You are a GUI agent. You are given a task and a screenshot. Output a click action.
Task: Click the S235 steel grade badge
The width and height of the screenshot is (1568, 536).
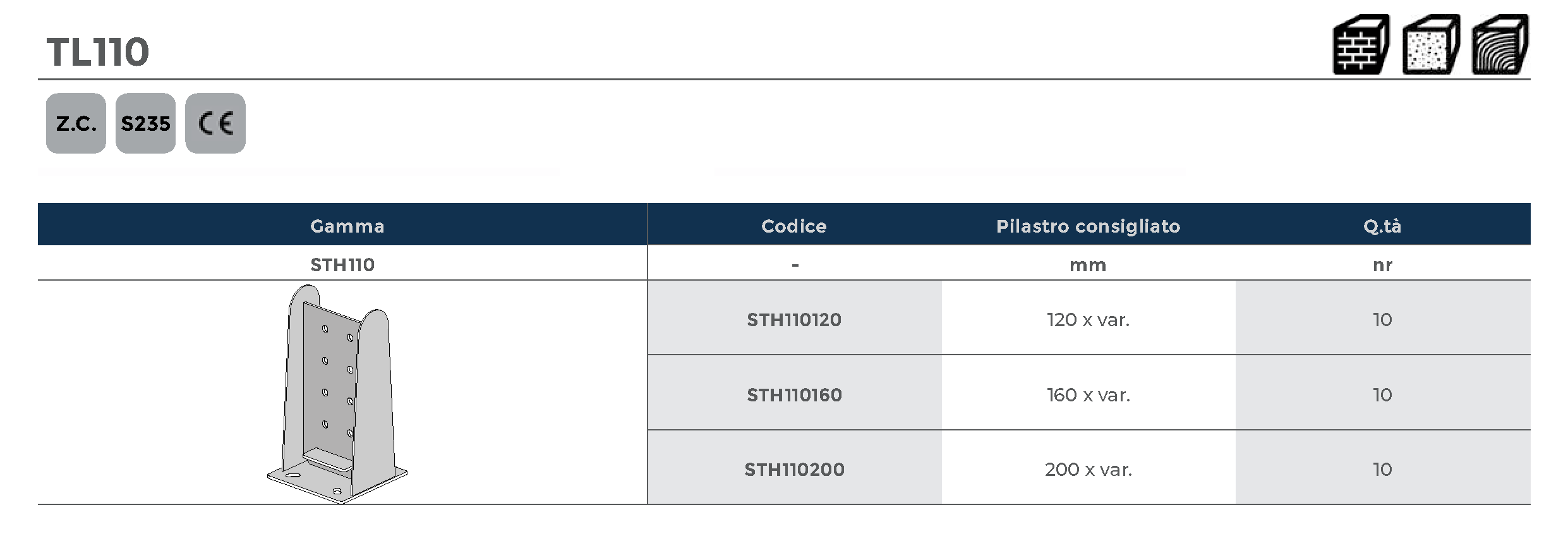pos(145,123)
